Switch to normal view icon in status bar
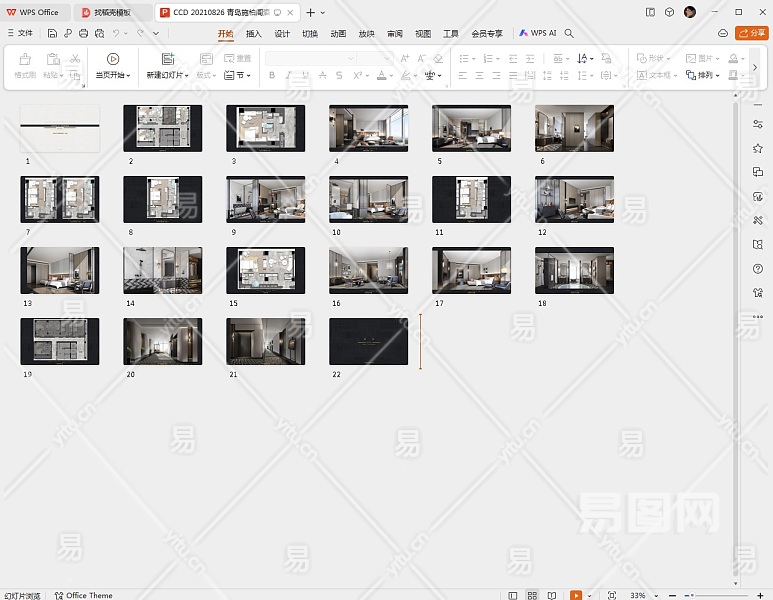 [513, 595]
